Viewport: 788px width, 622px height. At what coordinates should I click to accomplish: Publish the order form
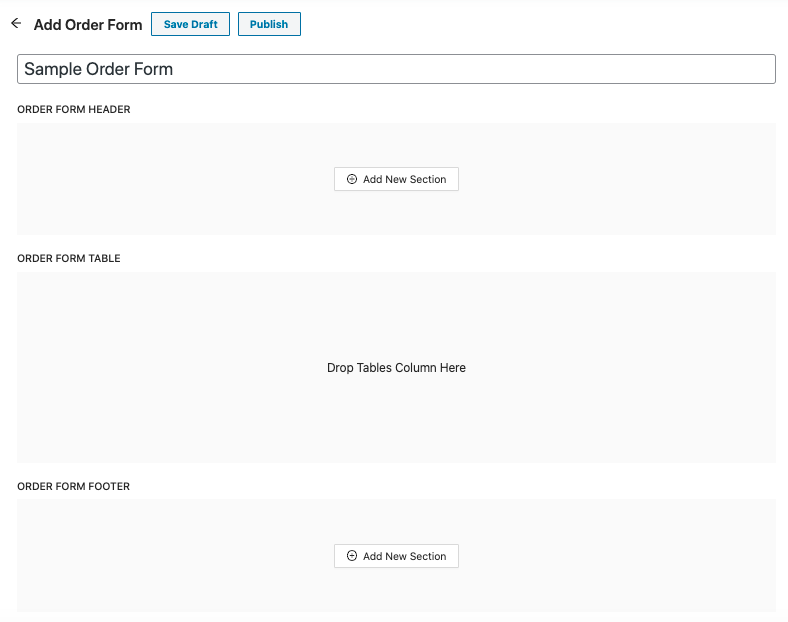[269, 24]
